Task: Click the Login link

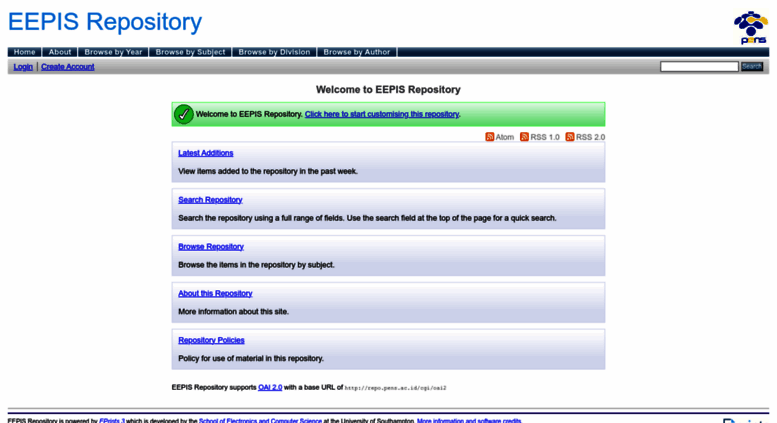Action: click(23, 67)
